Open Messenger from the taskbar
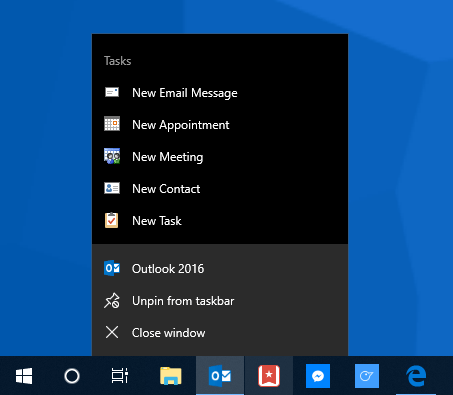The height and width of the screenshot is (395, 453). pyautogui.click(x=318, y=376)
